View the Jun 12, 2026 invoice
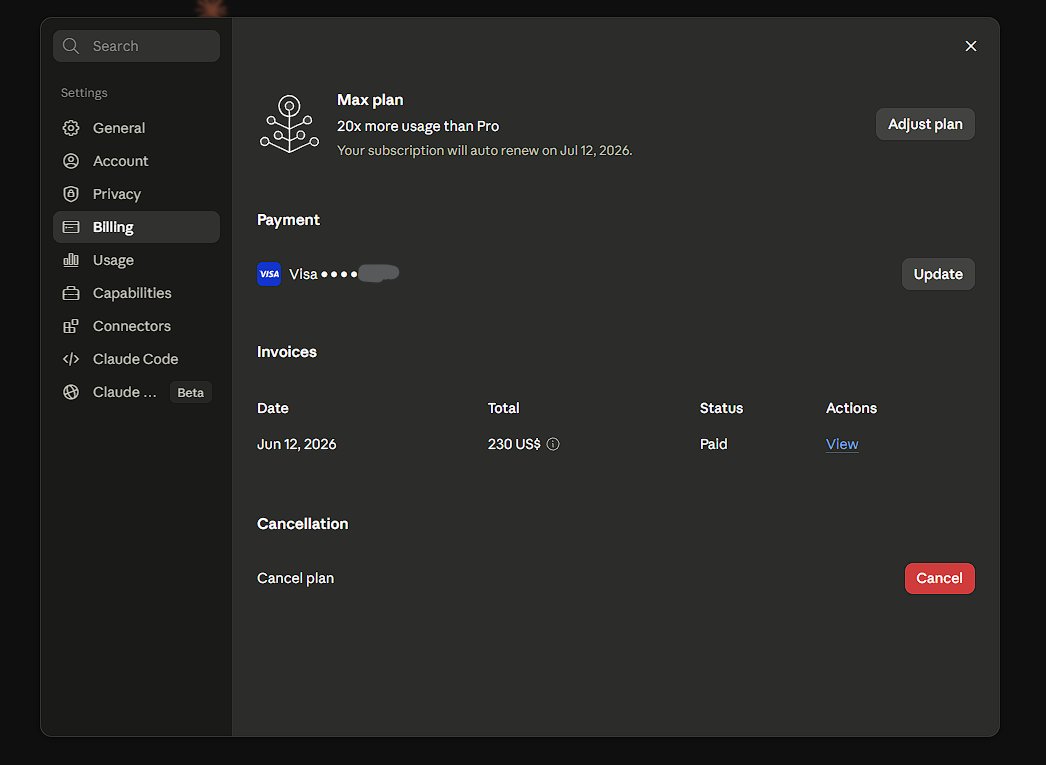 click(x=842, y=444)
